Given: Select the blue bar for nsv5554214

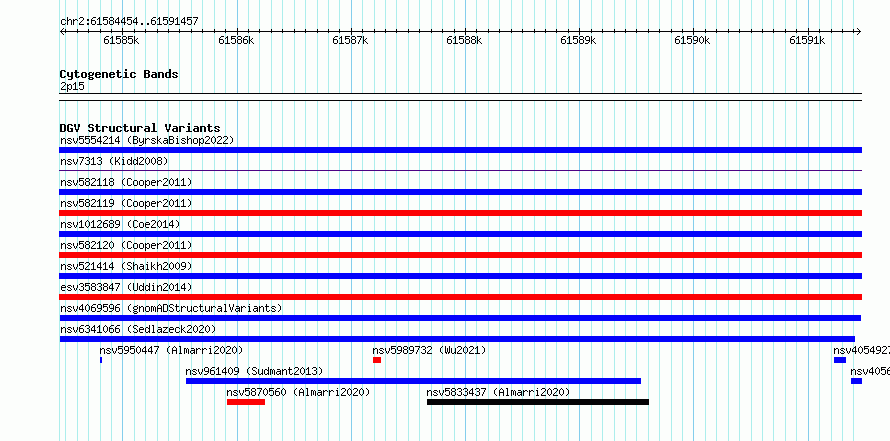Looking at the screenshot, I should tap(460, 150).
